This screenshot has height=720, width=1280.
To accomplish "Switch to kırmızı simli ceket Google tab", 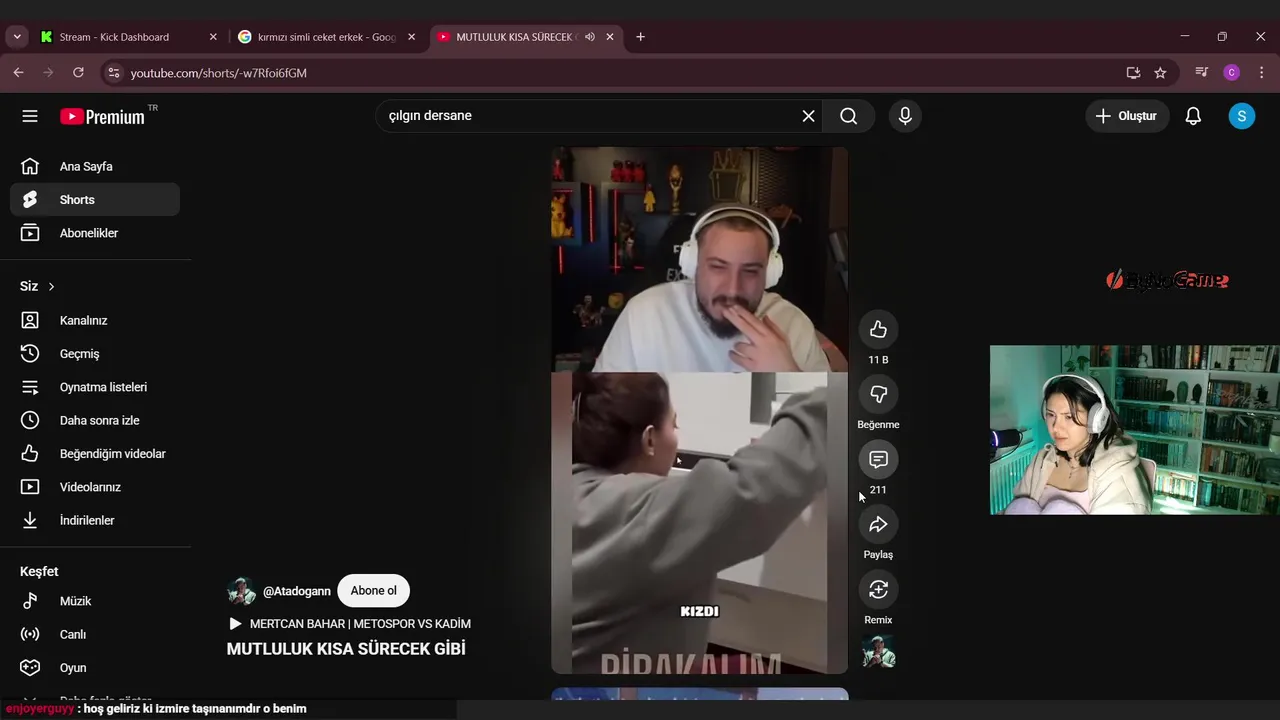I will [x=325, y=37].
